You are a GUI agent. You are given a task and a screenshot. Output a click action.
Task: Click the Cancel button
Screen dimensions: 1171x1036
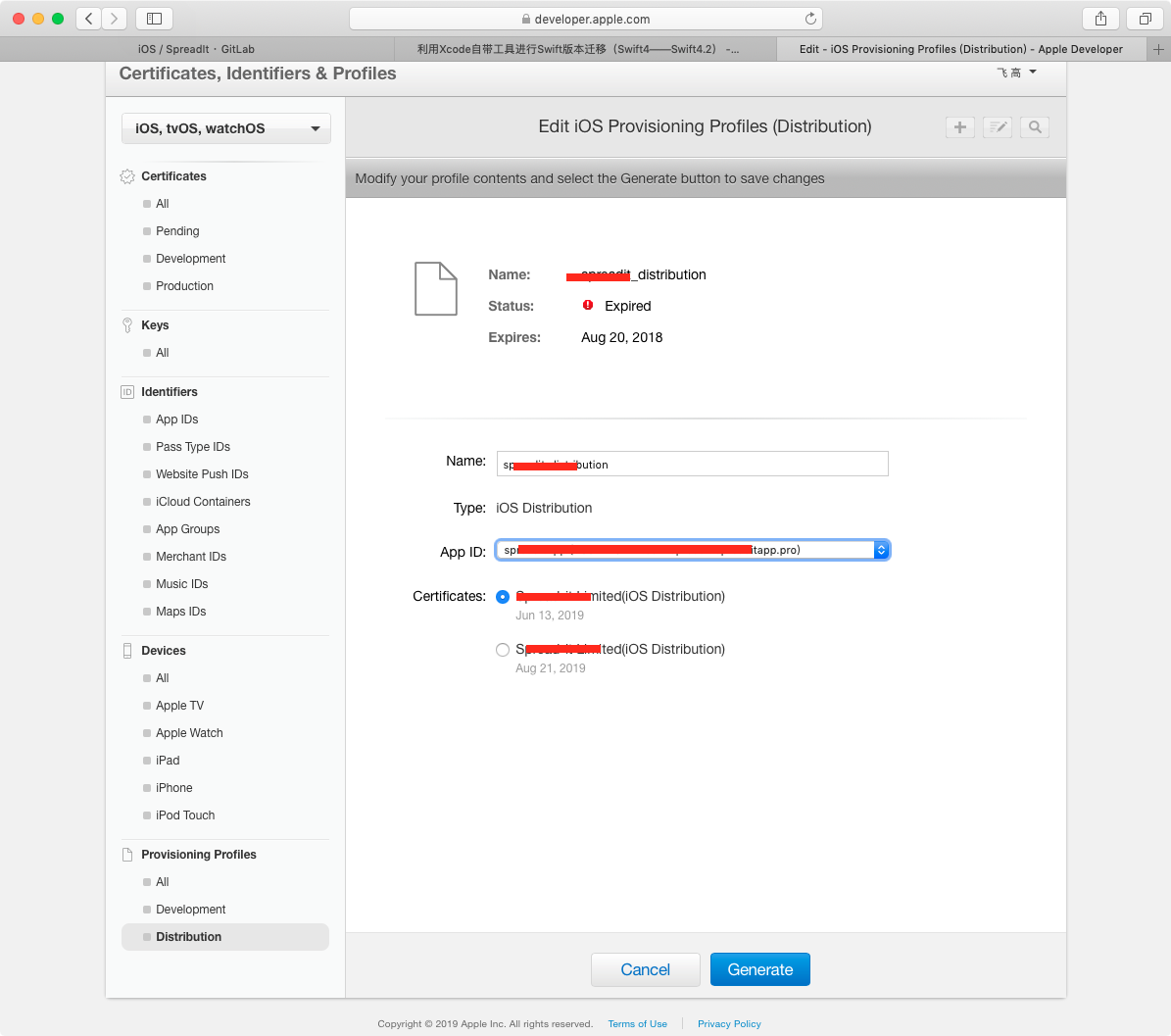(645, 969)
